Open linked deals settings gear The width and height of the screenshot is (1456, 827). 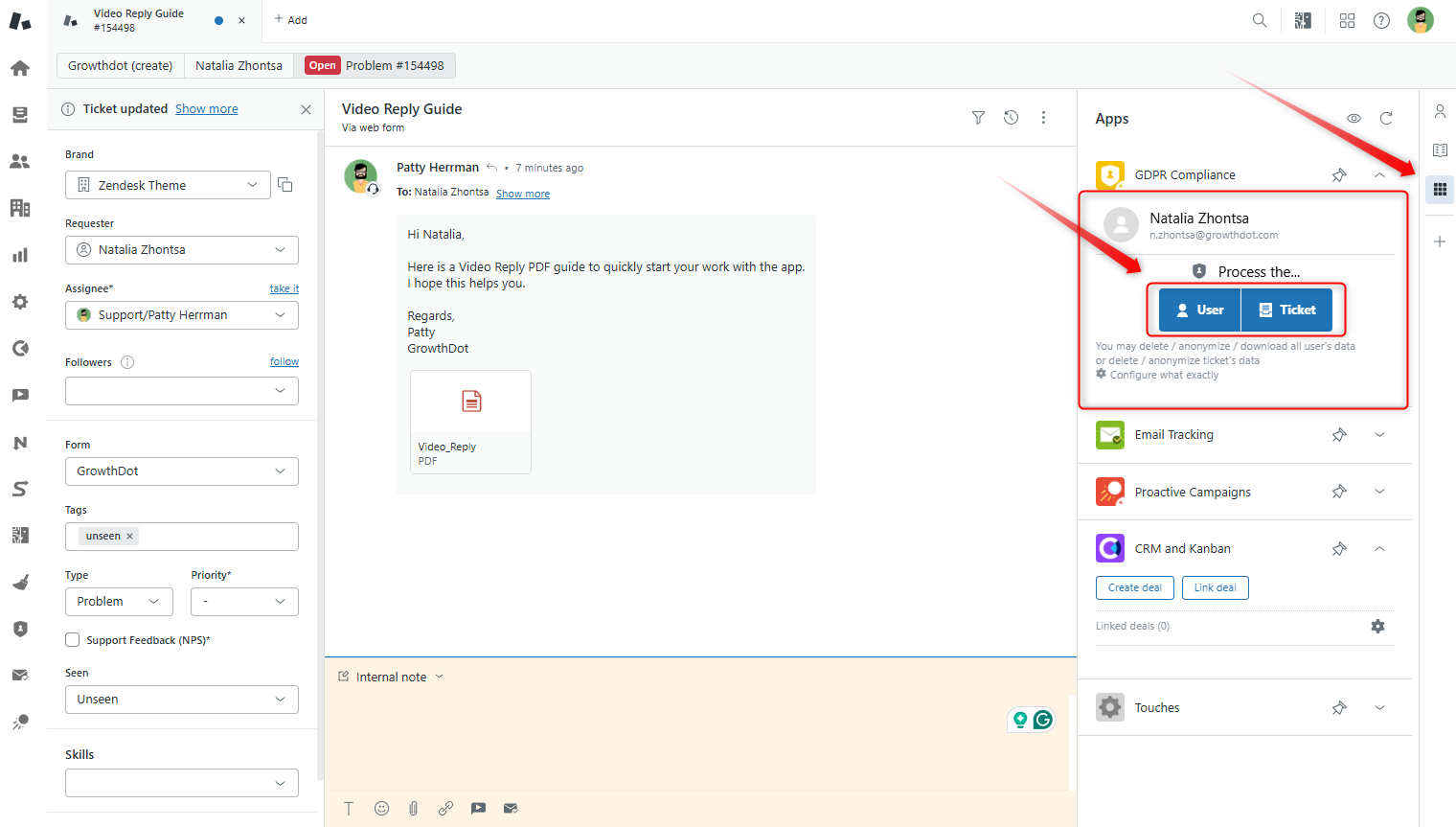(1377, 626)
